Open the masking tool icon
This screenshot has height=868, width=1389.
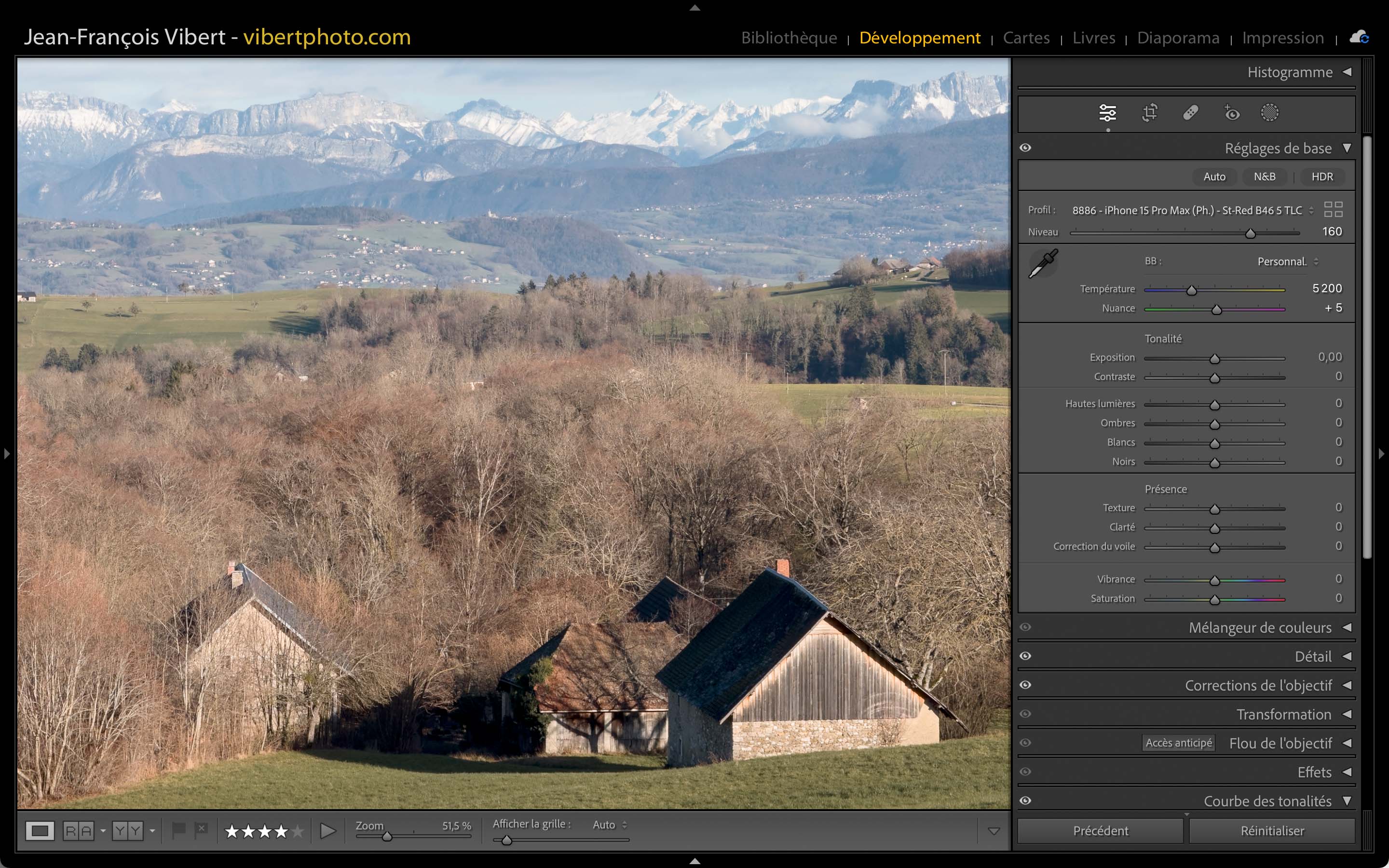1269,113
